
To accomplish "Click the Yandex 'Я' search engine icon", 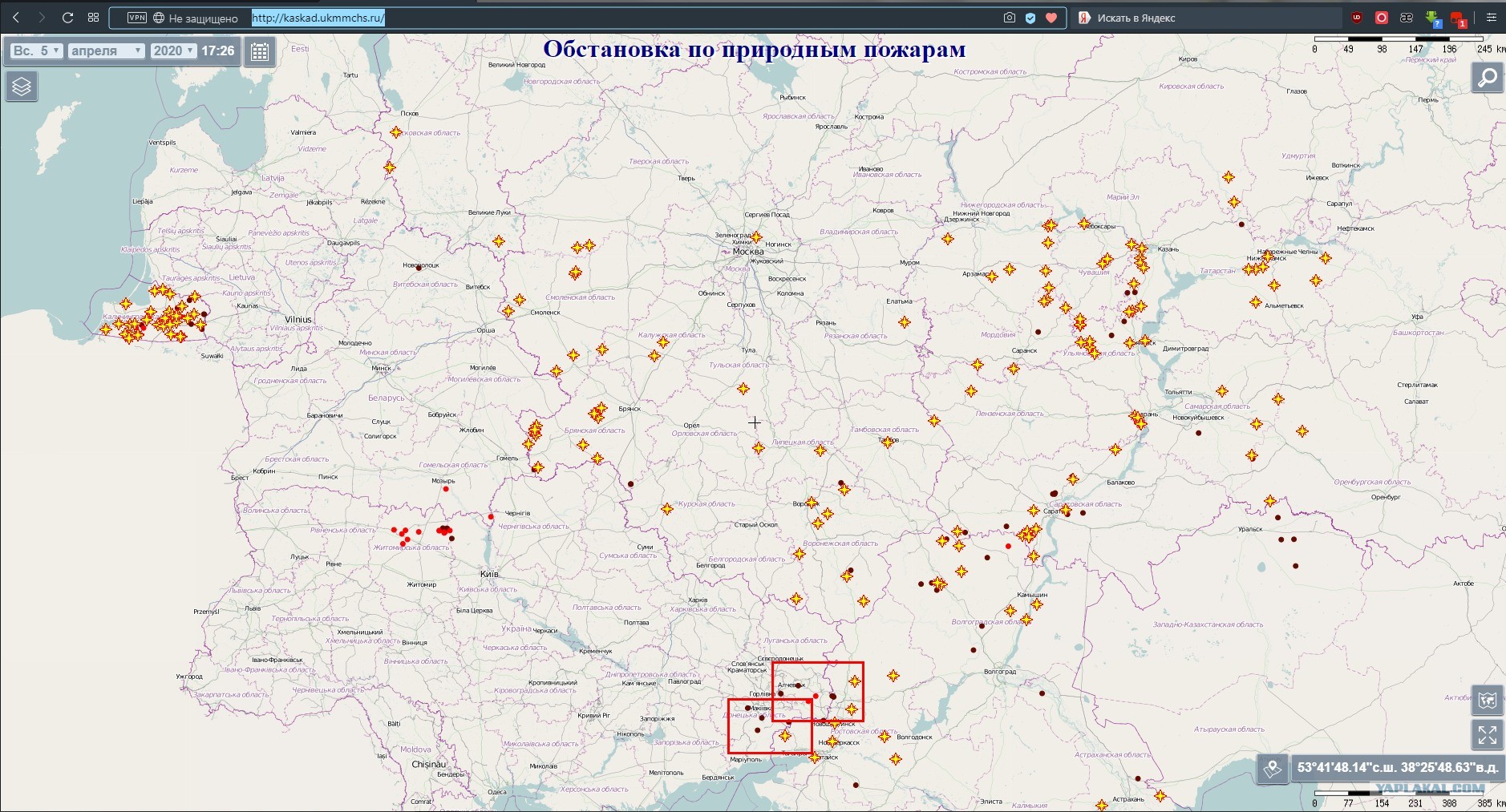I will click(x=1084, y=18).
